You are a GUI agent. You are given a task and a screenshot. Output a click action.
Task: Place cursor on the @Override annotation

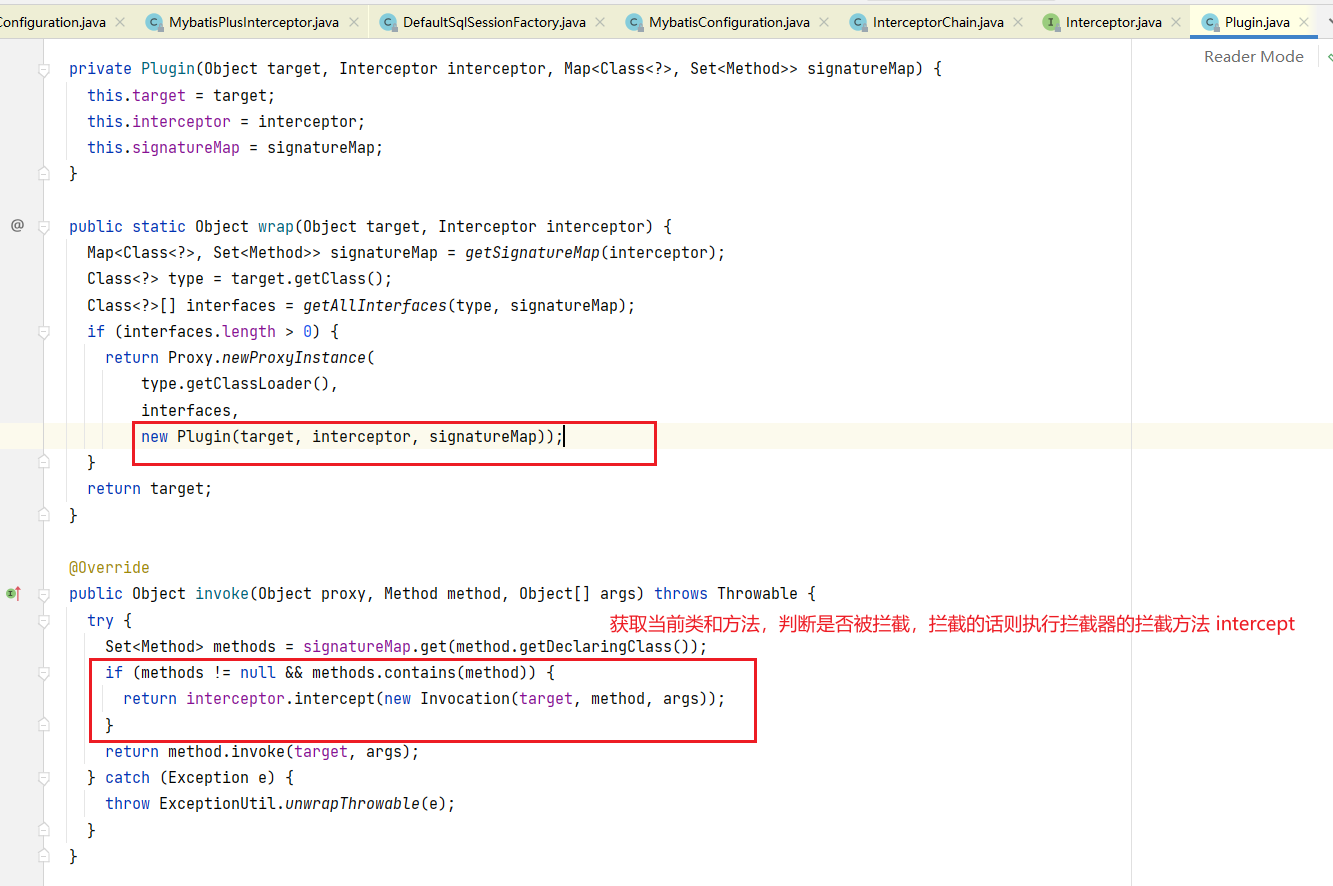109,568
